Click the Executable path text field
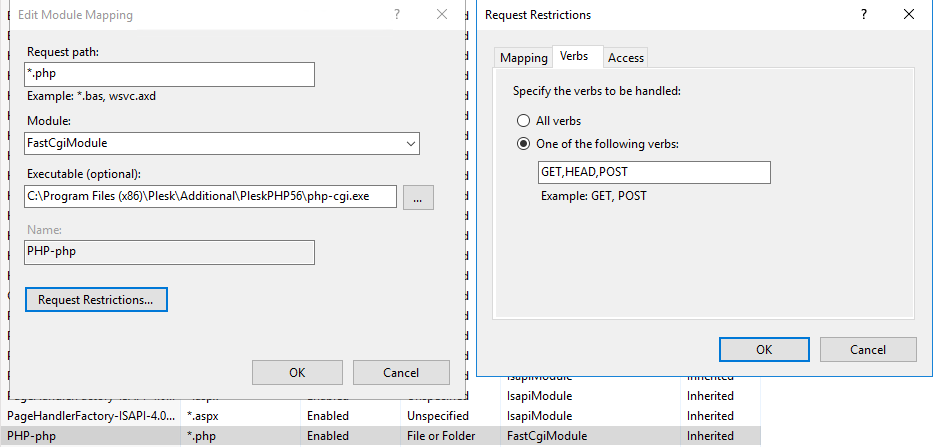The width and height of the screenshot is (937, 447). point(211,197)
